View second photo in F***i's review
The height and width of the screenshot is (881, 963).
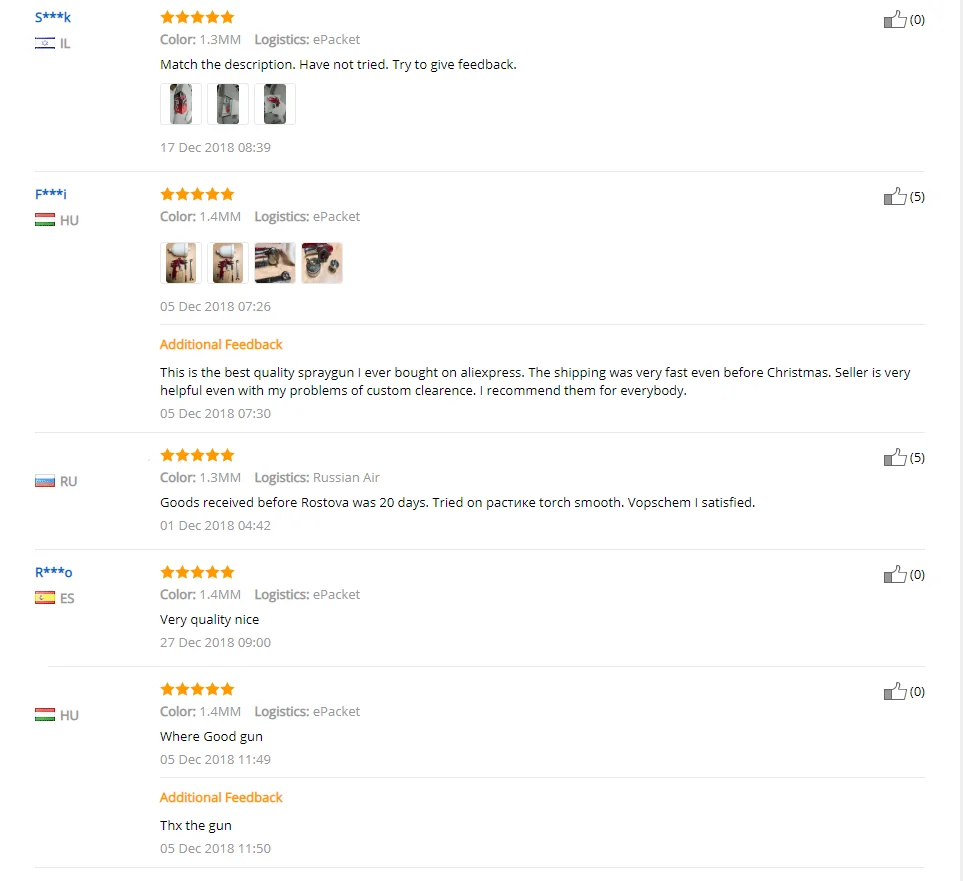(x=228, y=263)
